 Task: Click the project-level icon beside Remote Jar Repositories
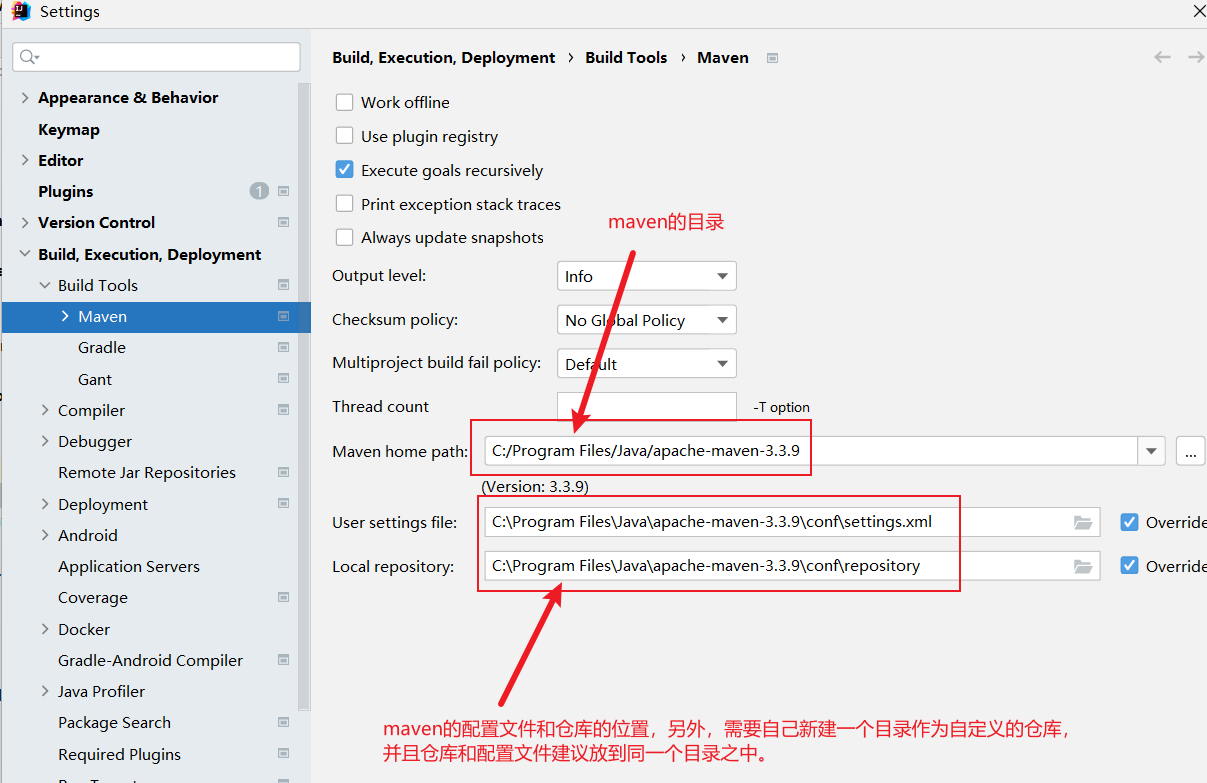(x=284, y=472)
